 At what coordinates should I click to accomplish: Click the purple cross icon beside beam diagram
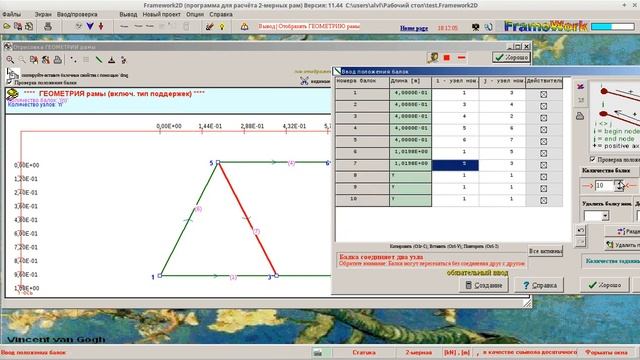(580, 87)
